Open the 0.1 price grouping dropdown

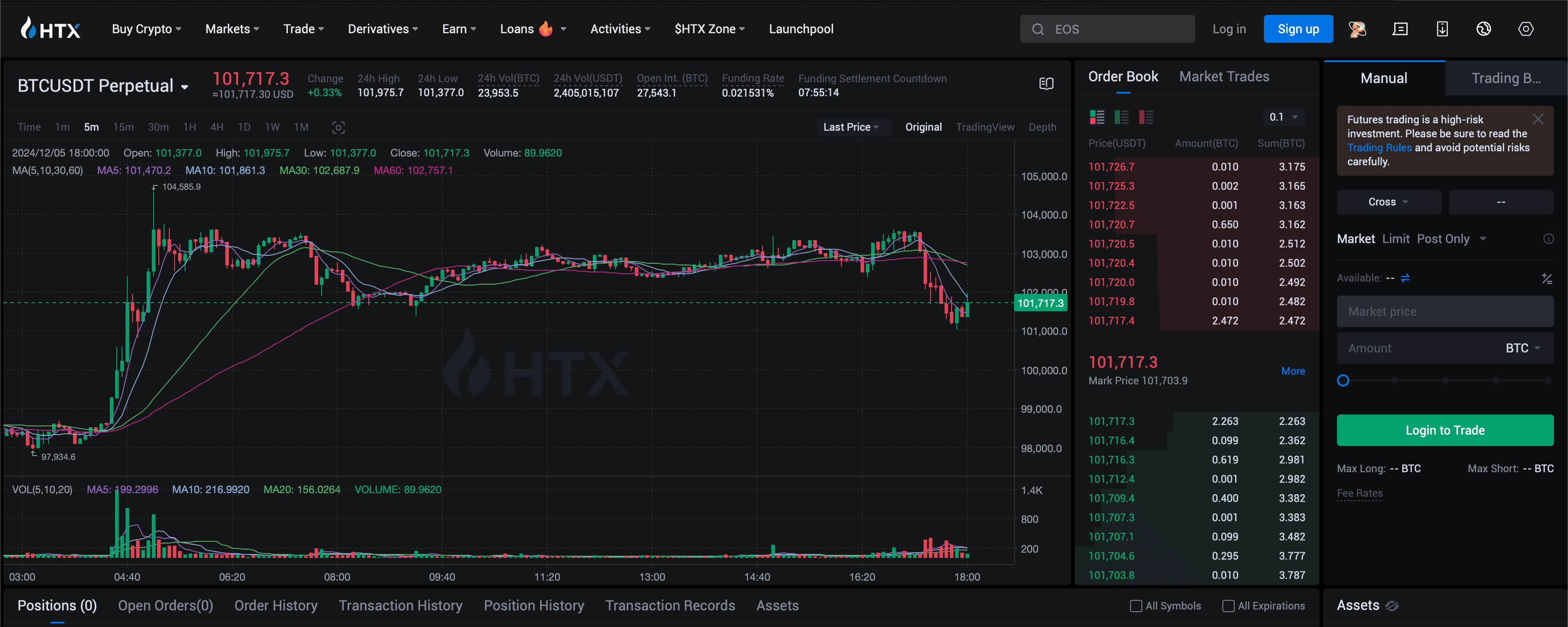coord(1282,117)
